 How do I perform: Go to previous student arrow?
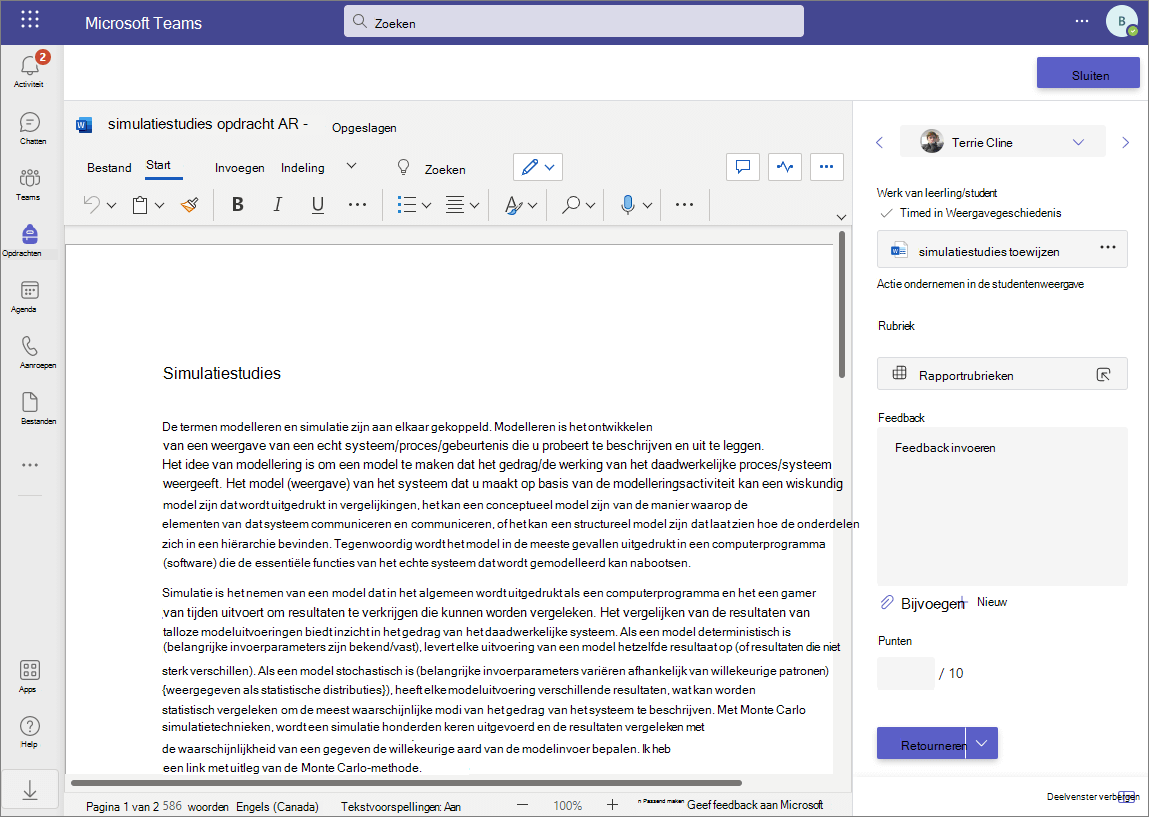pyautogui.click(x=879, y=142)
